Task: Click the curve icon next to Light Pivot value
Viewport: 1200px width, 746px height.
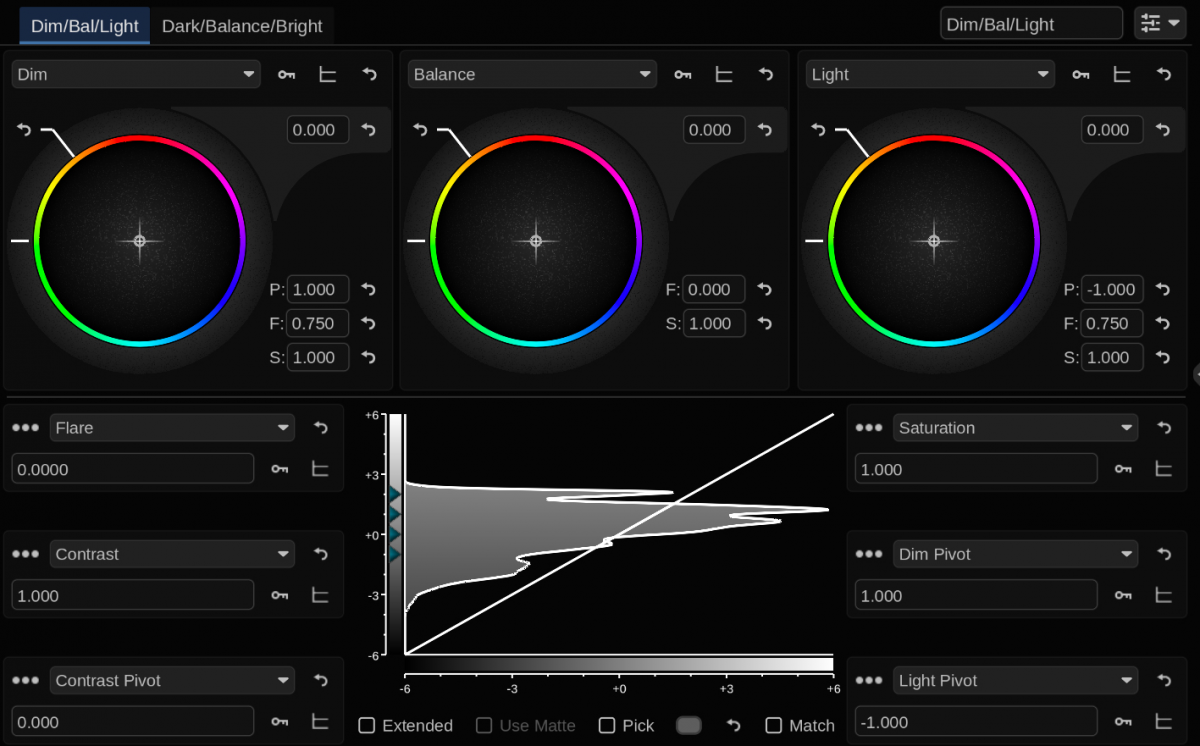Action: tap(1163, 721)
